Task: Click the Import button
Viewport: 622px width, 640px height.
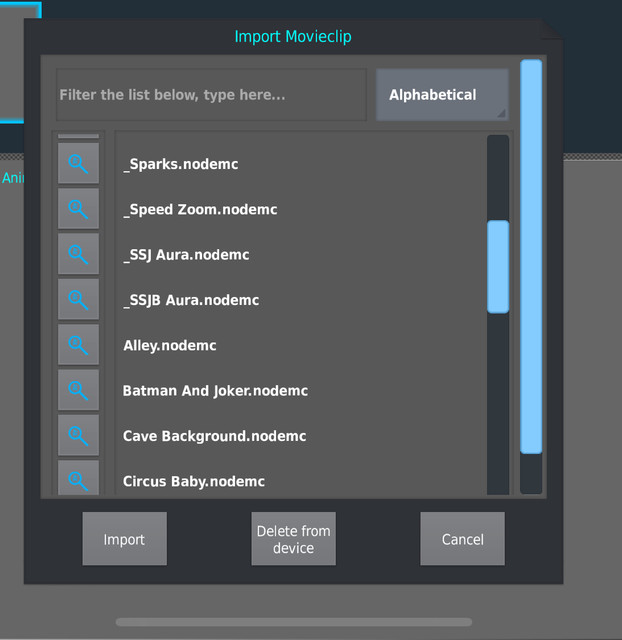Action: tap(124, 539)
